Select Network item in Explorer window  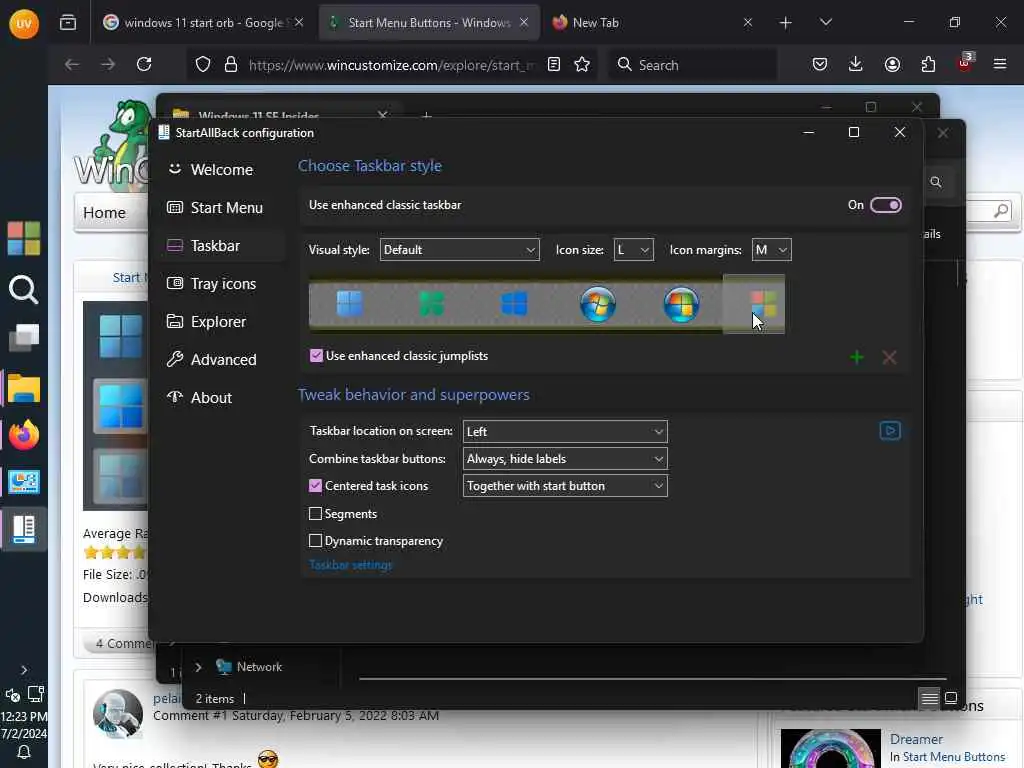click(x=259, y=667)
